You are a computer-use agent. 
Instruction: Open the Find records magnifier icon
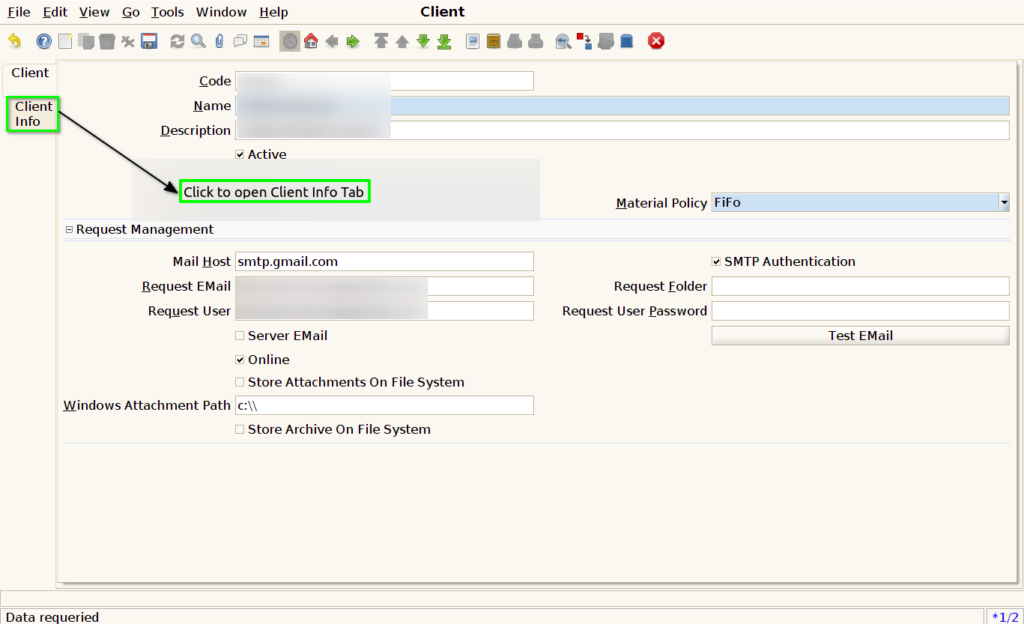(199, 41)
